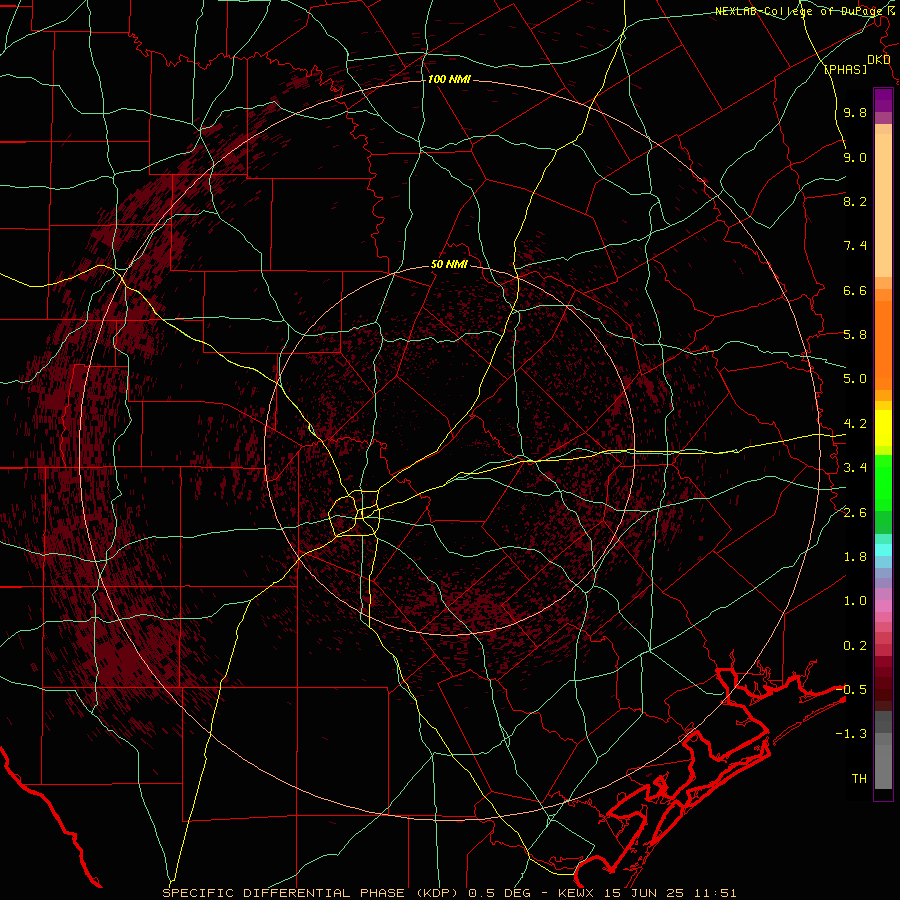Click the 5.0 scale value
This screenshot has width=900, height=900.
pos(855,379)
